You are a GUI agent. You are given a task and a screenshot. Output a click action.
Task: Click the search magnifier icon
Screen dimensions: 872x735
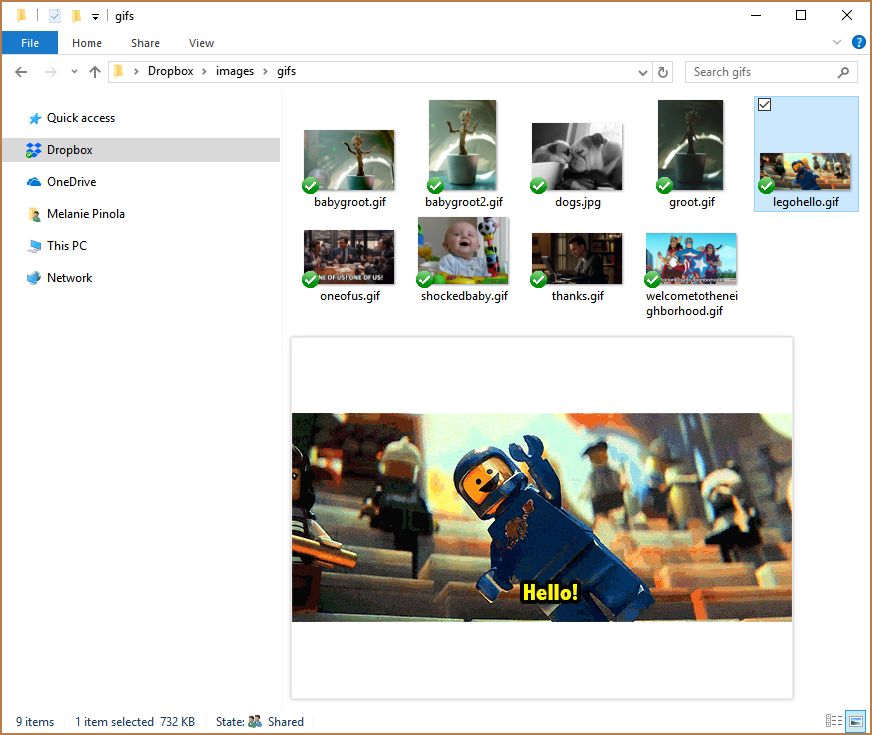843,72
